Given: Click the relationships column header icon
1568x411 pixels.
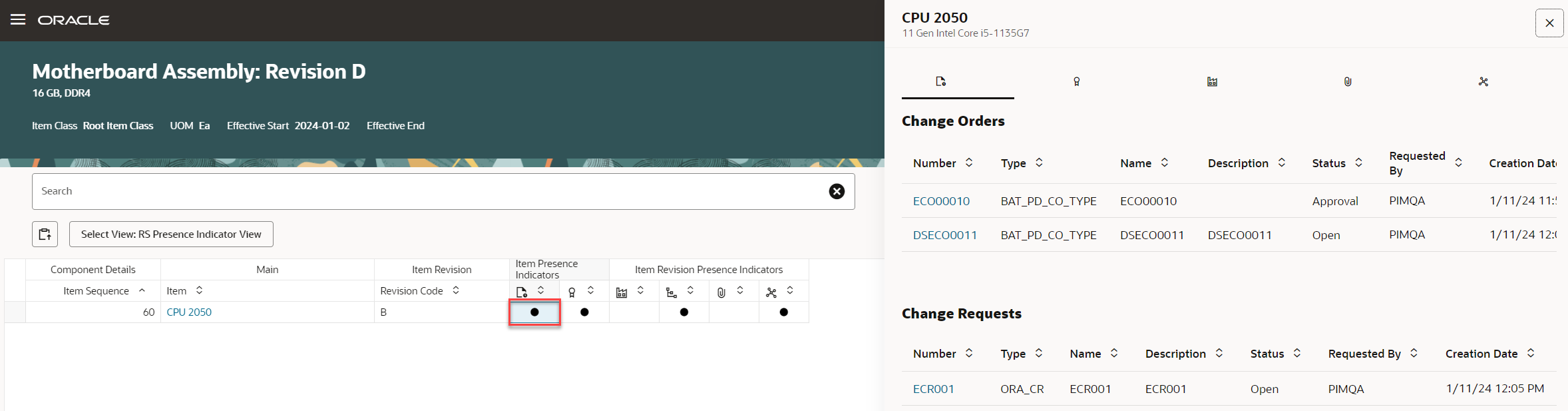Looking at the screenshot, I should click(771, 292).
